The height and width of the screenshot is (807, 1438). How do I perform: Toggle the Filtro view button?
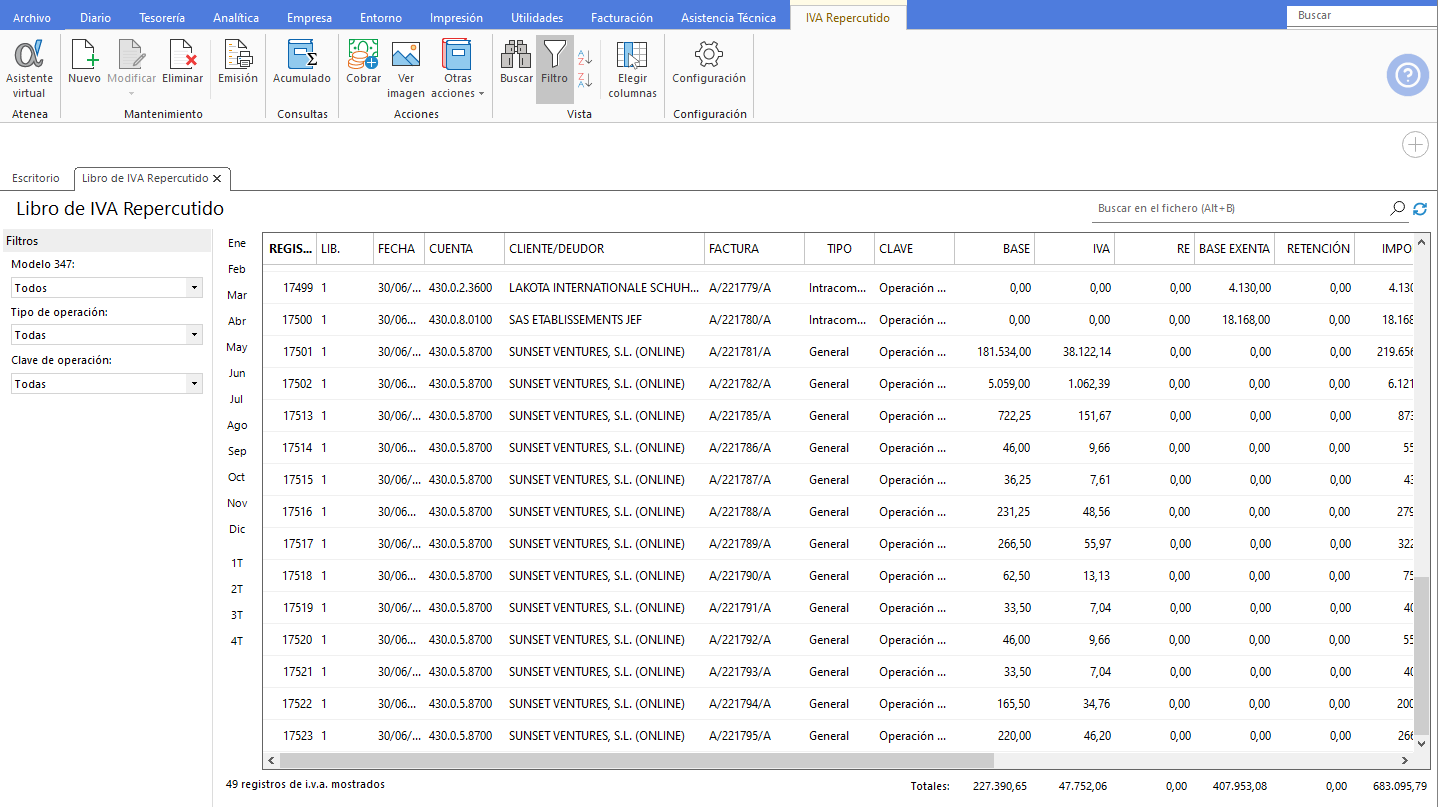554,68
